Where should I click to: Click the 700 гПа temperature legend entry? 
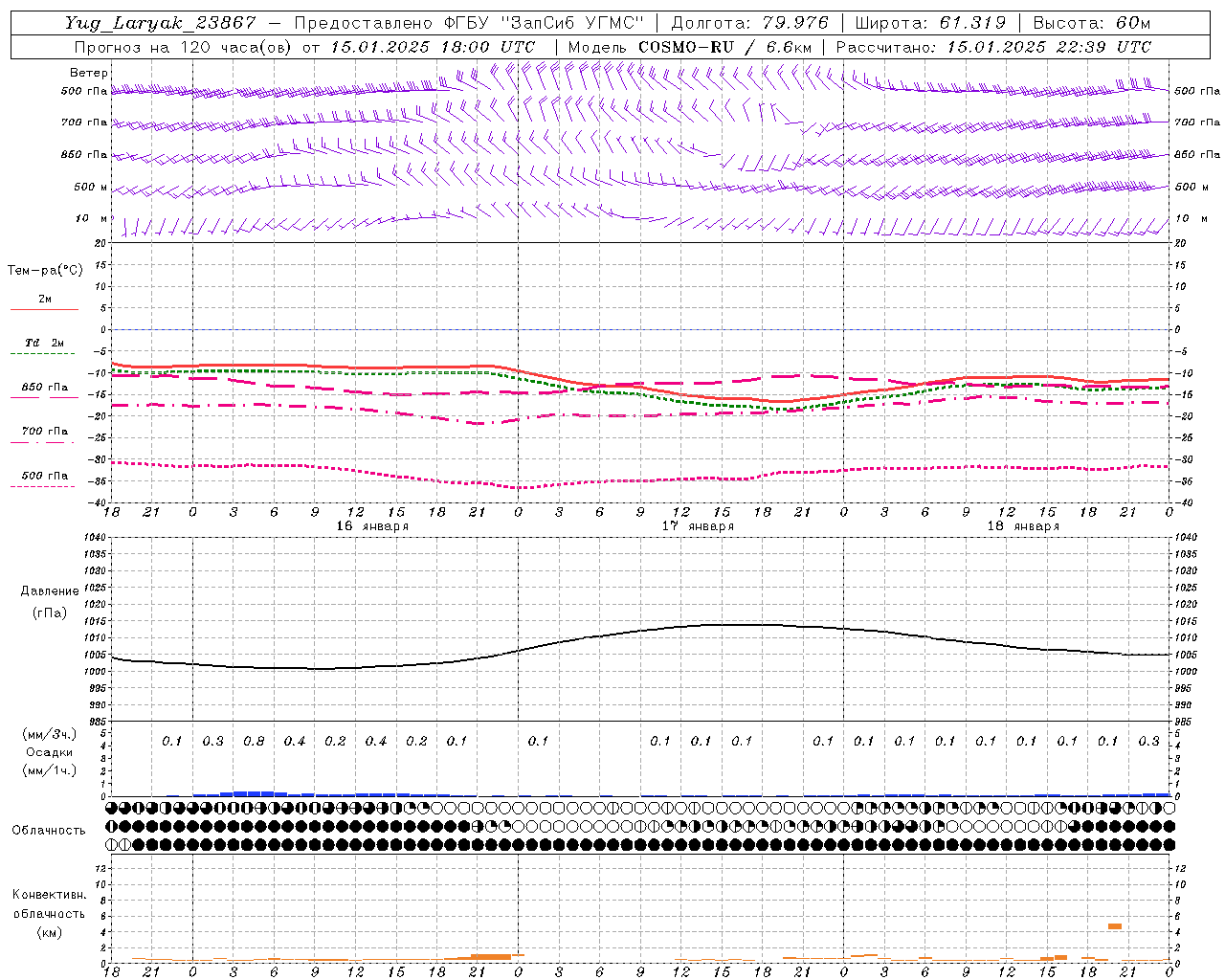coord(45,432)
